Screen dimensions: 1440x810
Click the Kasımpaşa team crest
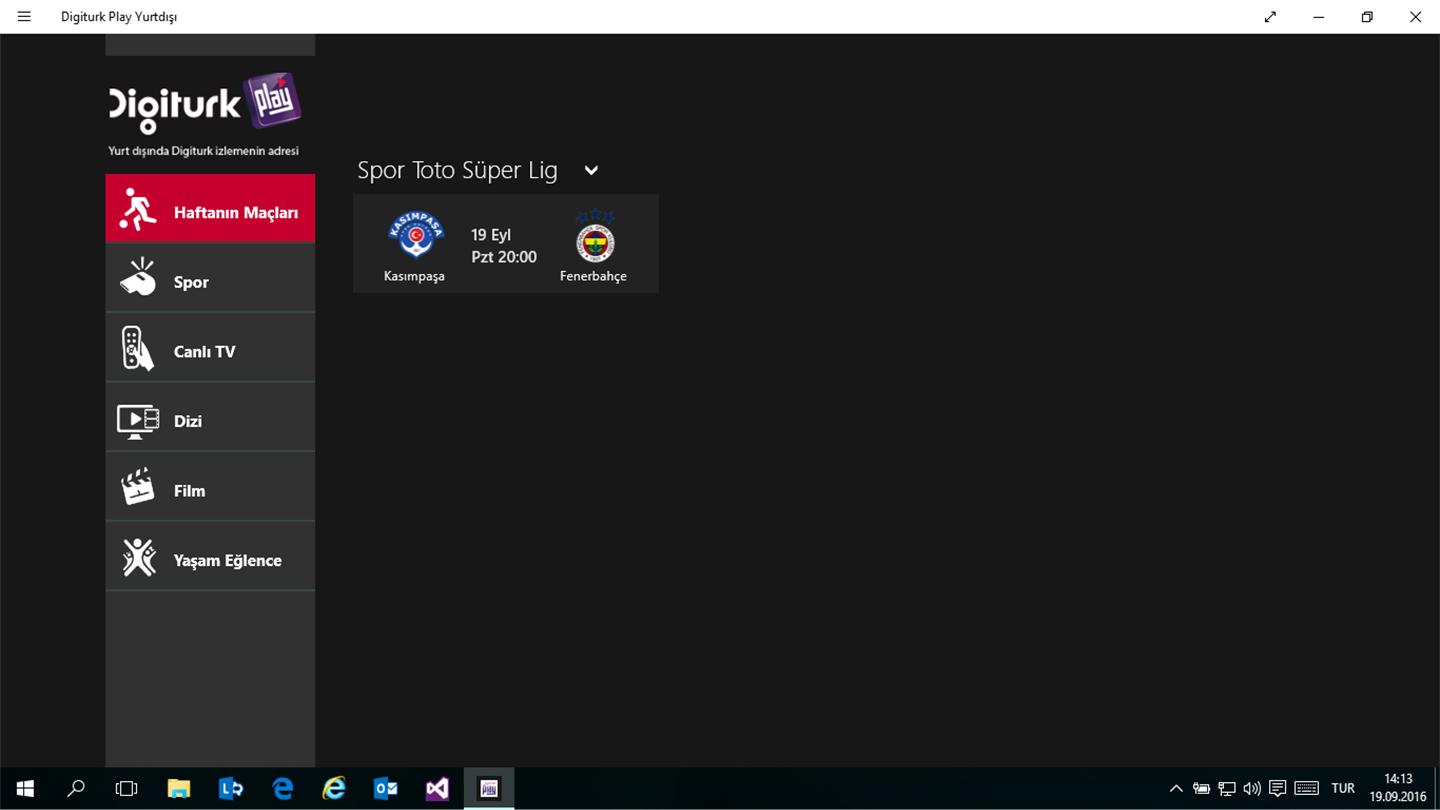(415, 236)
